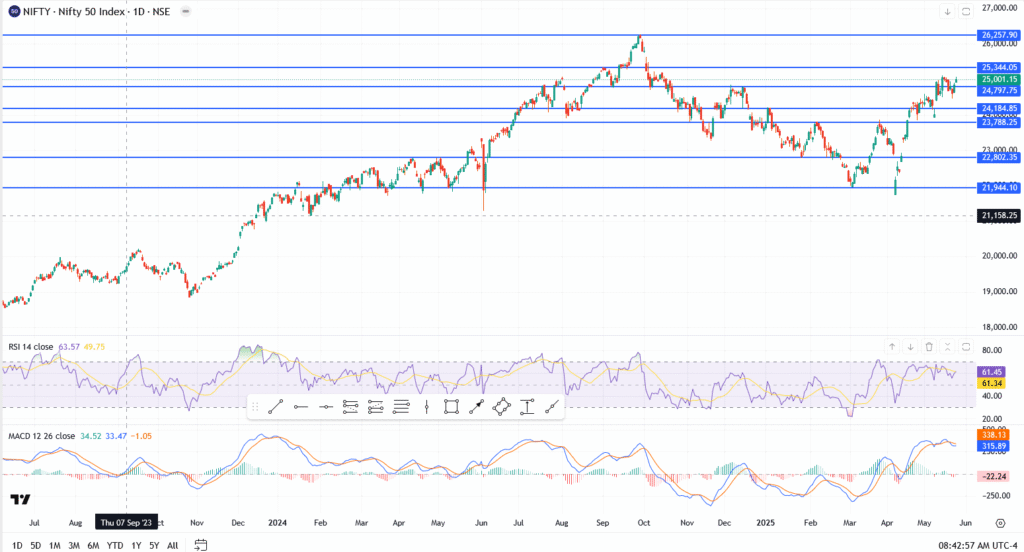Select the Arrow drawing tool
This screenshot has height=552, width=1024.
pyautogui.click(x=476, y=407)
